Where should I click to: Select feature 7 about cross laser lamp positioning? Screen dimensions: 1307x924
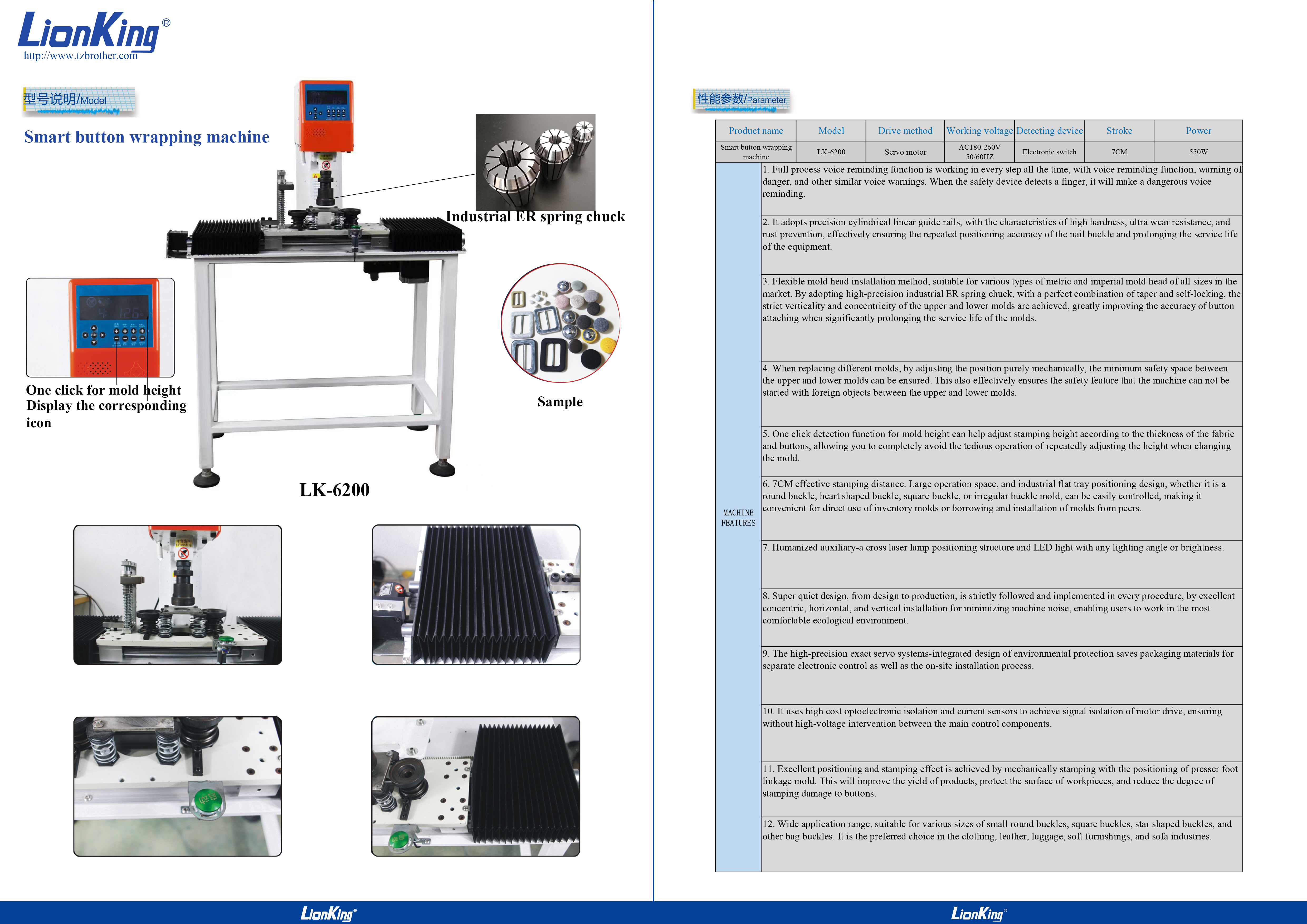coord(1002,564)
